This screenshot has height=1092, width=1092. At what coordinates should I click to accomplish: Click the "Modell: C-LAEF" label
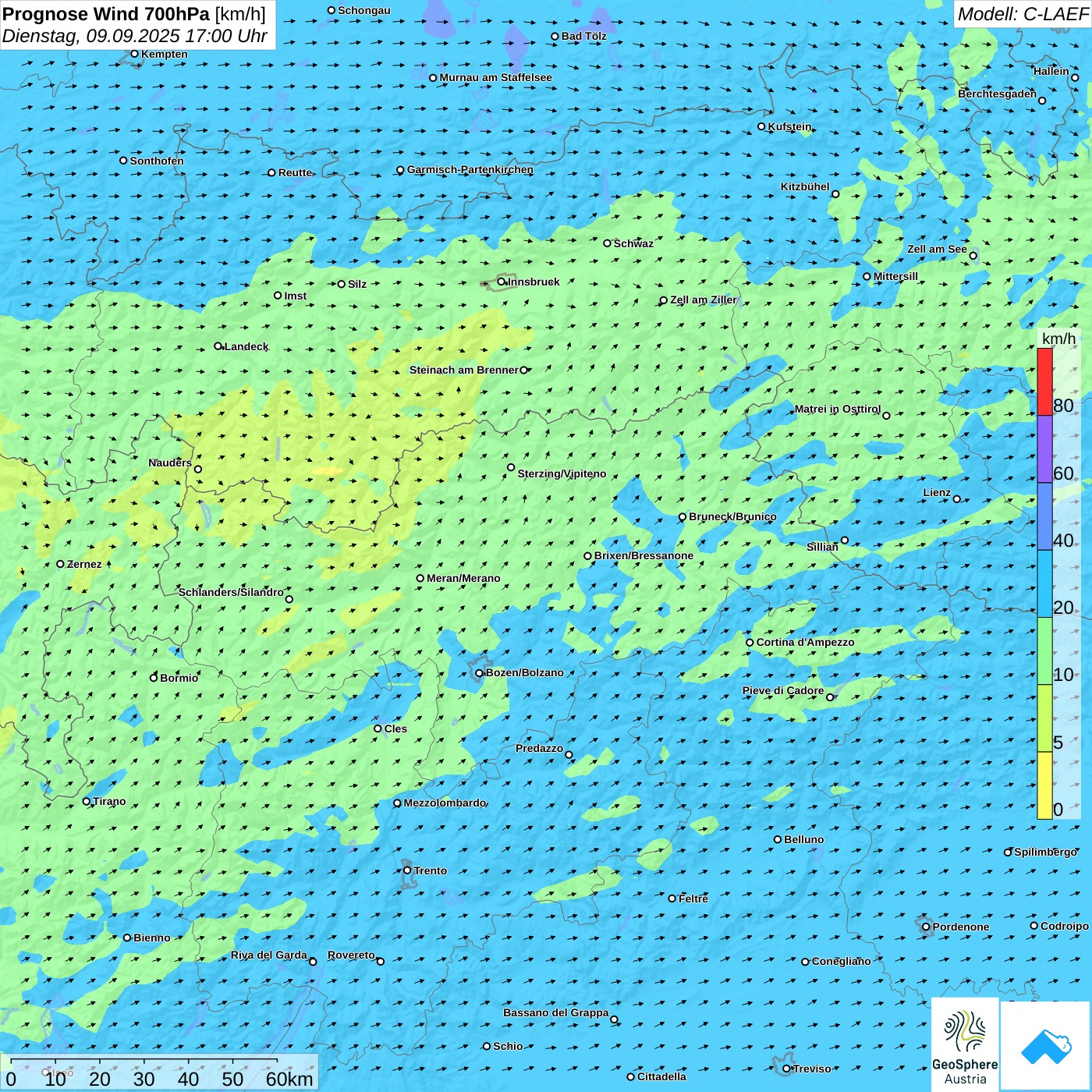pyautogui.click(x=1023, y=14)
